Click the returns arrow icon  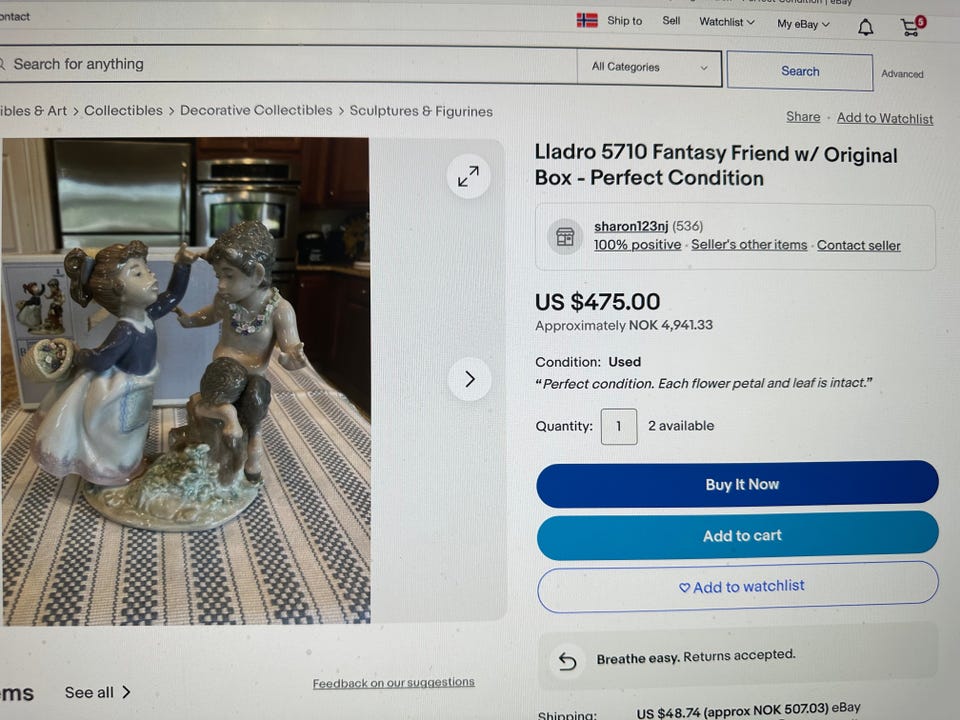click(x=568, y=661)
